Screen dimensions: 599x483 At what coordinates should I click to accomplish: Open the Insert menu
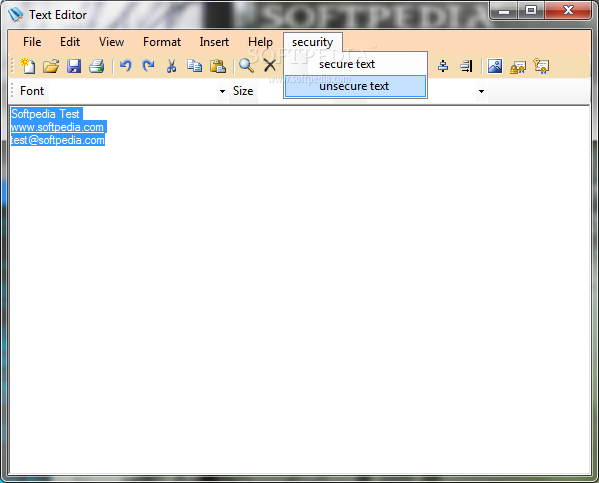214,42
